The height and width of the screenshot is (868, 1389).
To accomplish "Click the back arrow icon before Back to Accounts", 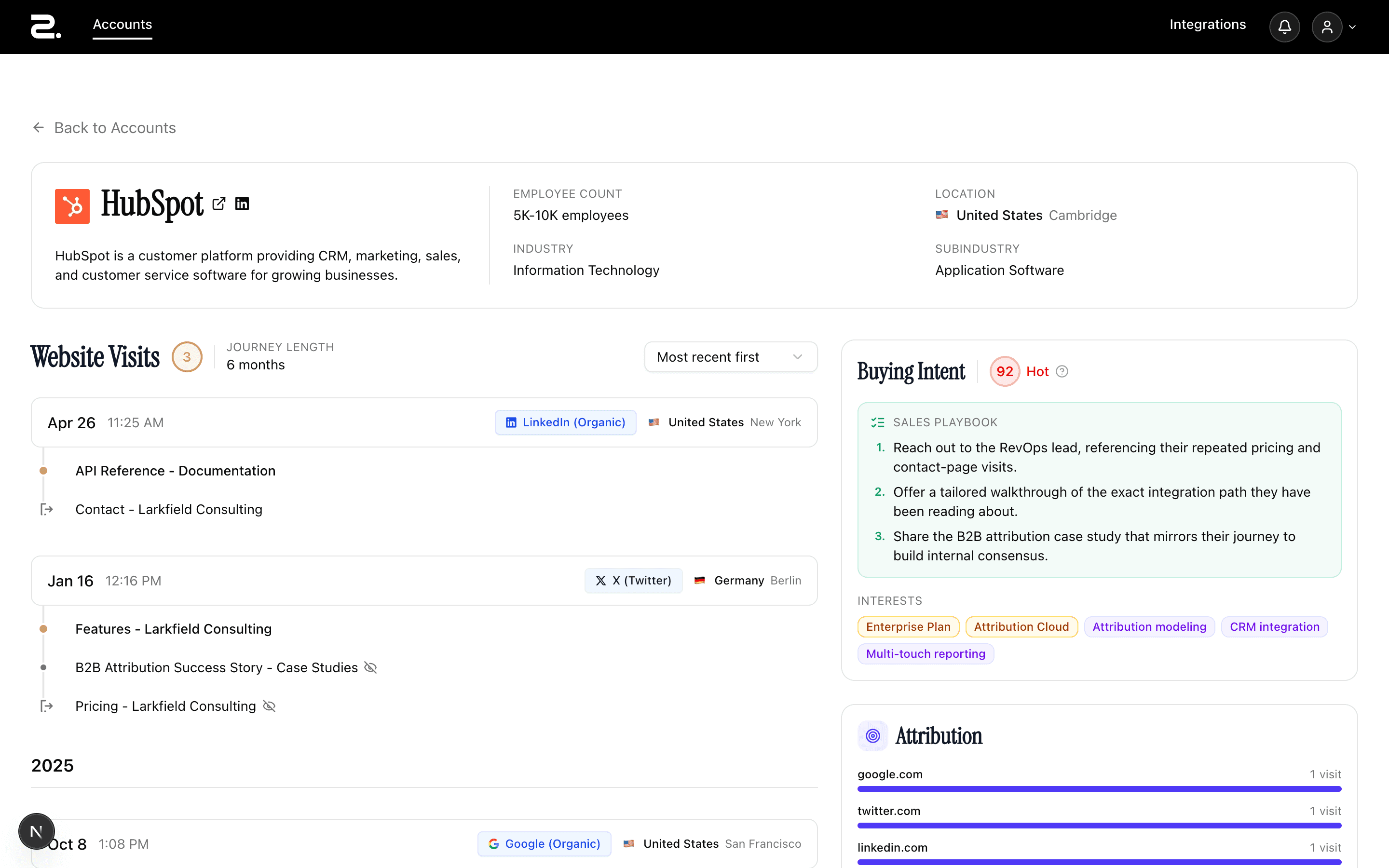I will pyautogui.click(x=39, y=127).
